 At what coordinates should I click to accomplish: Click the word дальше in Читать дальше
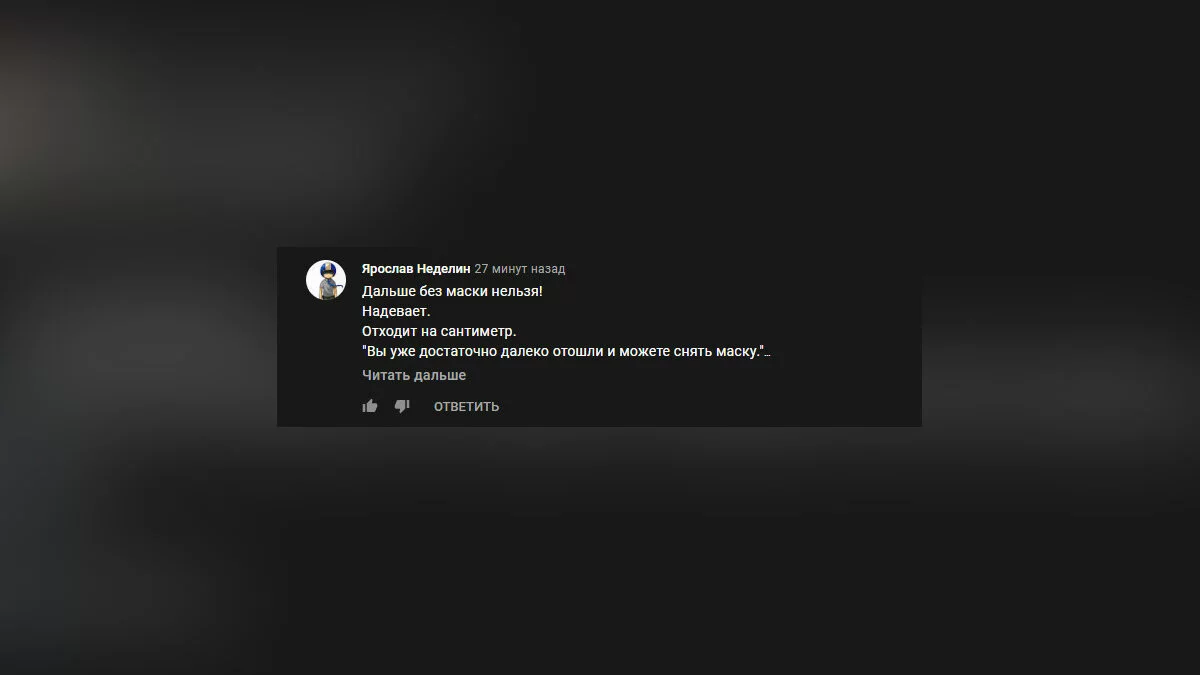[441, 375]
